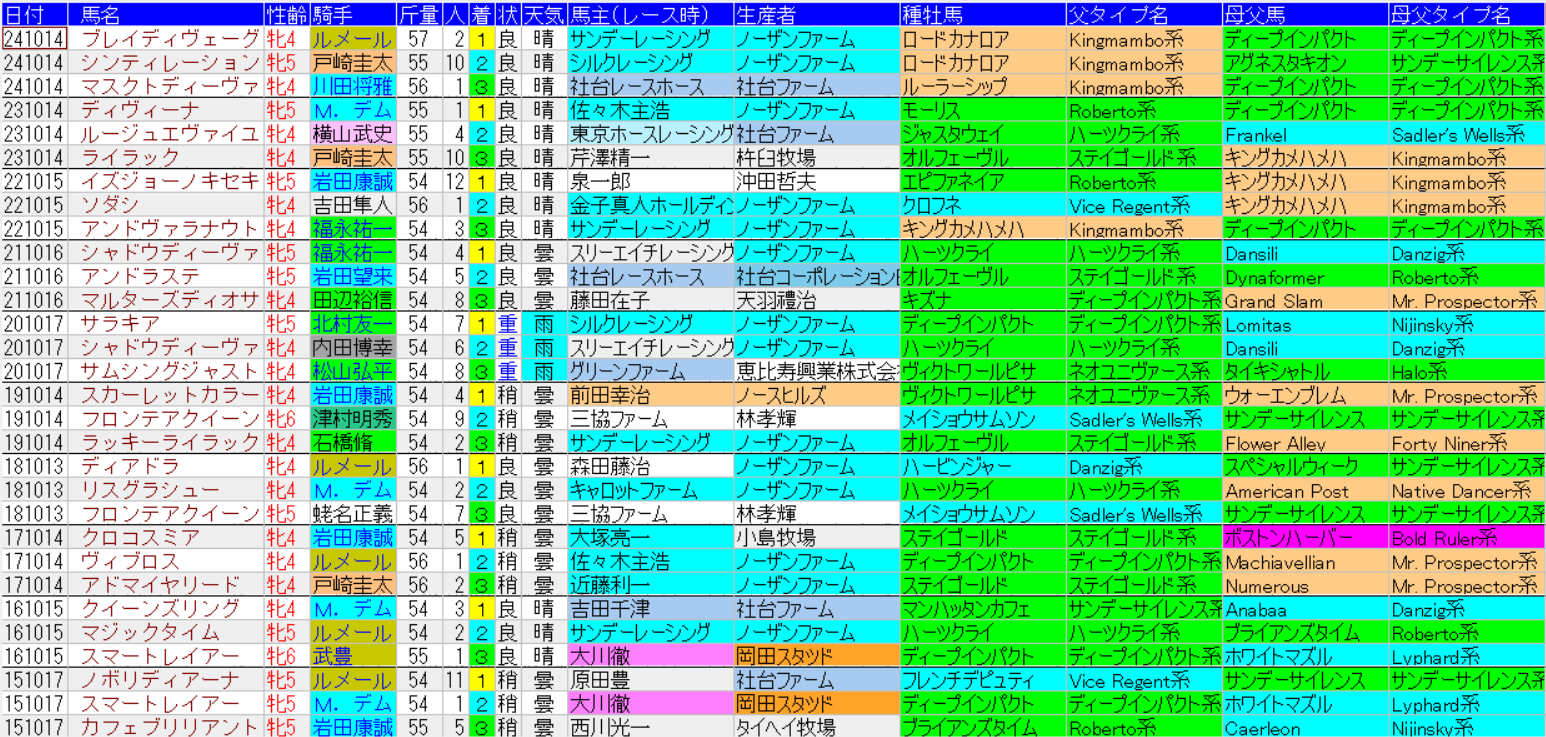
Task: Select horse name ラッキーライラック
Action: coord(166,444)
